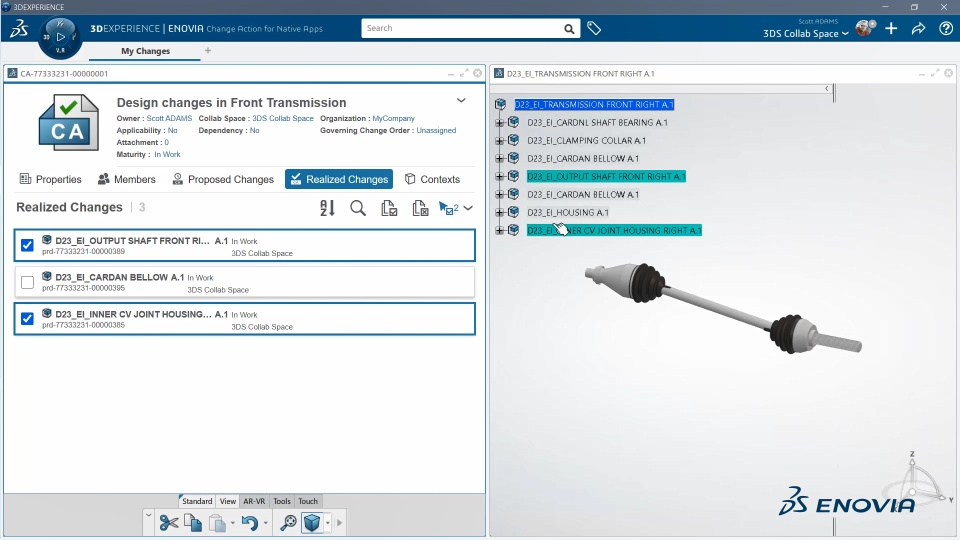
Task: Open the Touch action bar section
Action: pyautogui.click(x=308, y=501)
